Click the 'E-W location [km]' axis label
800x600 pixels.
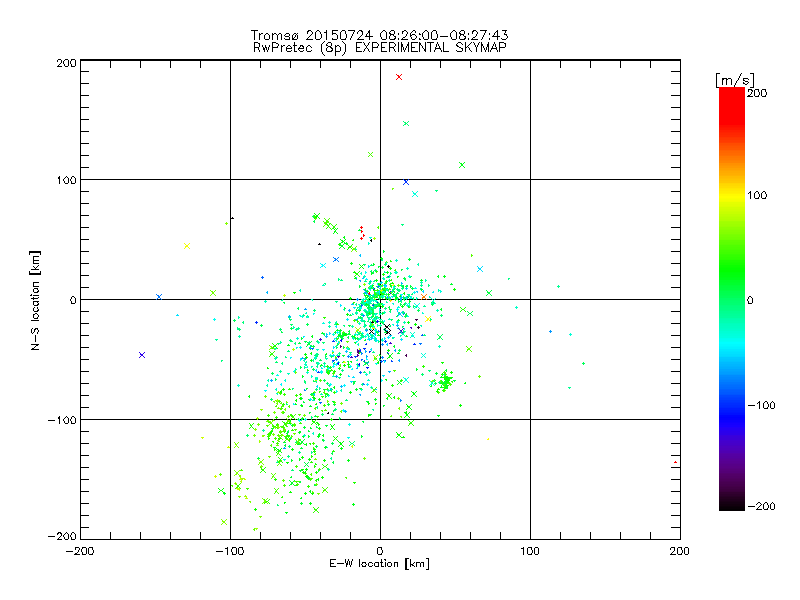coord(379,564)
